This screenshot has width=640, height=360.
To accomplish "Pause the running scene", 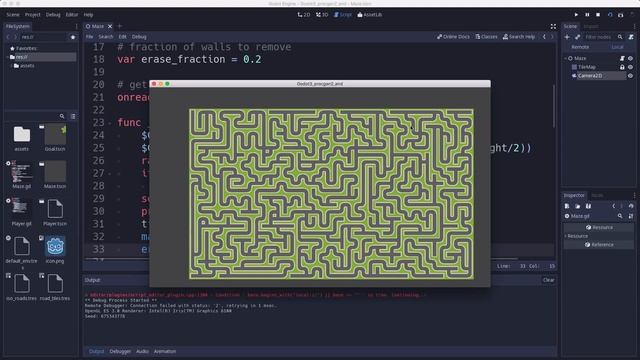I will tap(587, 15).
